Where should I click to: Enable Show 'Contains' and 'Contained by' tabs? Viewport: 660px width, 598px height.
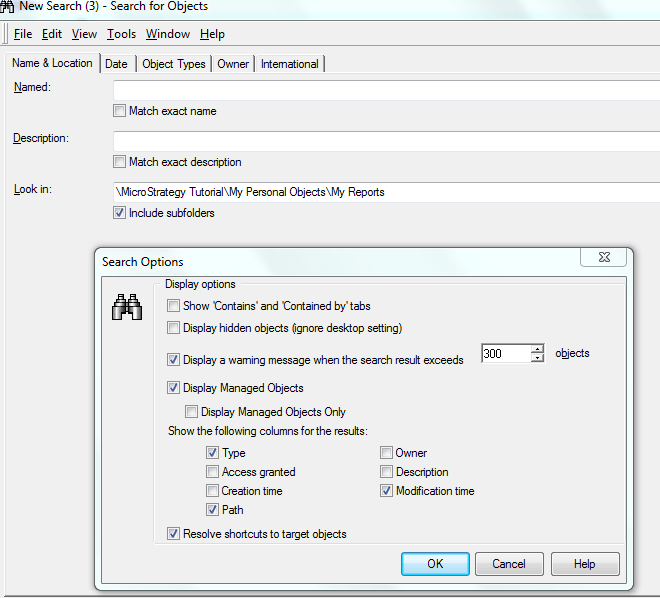click(x=173, y=306)
